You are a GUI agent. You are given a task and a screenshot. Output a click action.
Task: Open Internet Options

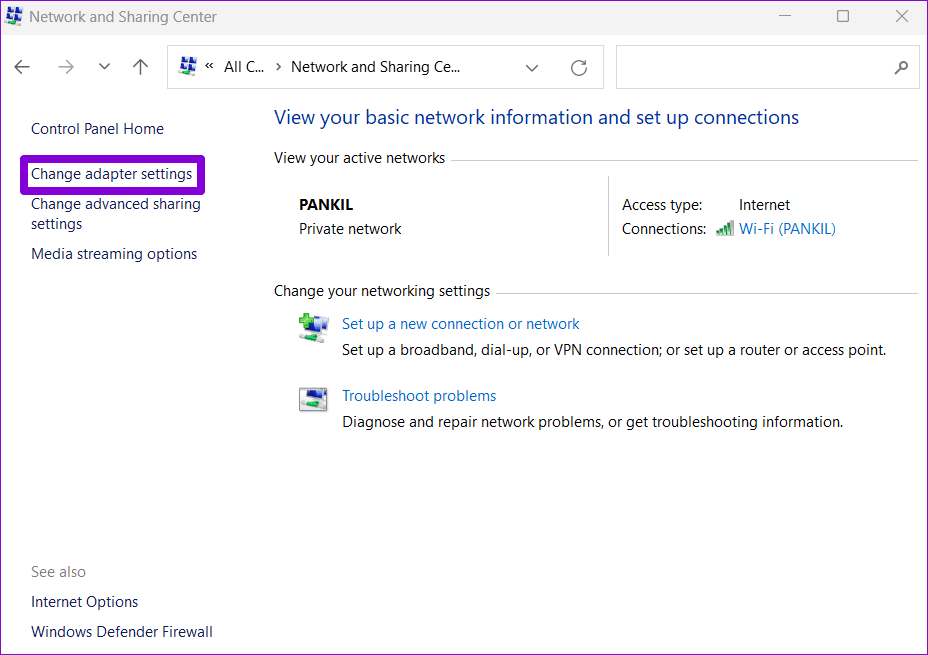84,602
